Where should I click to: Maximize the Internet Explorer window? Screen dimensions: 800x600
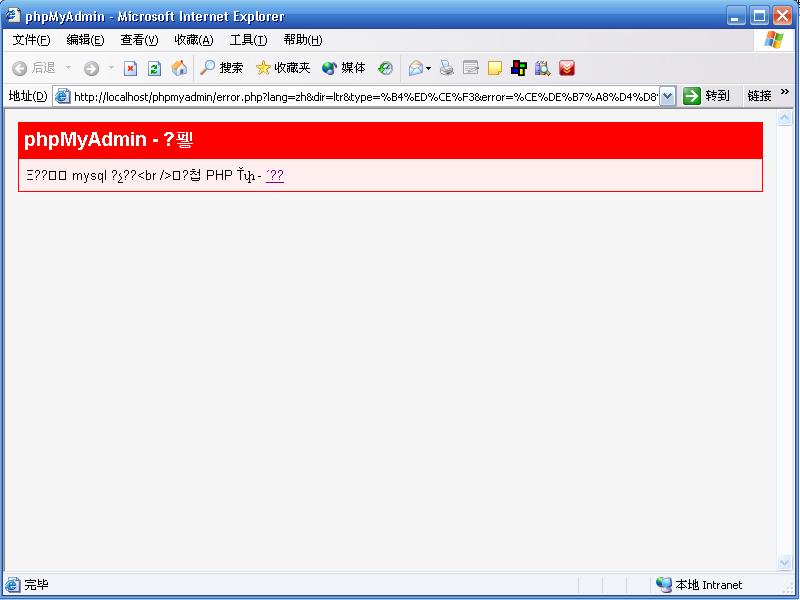[759, 16]
